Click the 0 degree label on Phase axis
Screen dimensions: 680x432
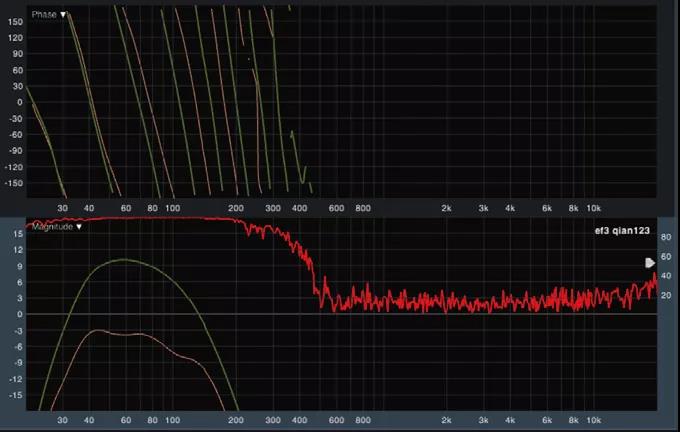point(18,101)
